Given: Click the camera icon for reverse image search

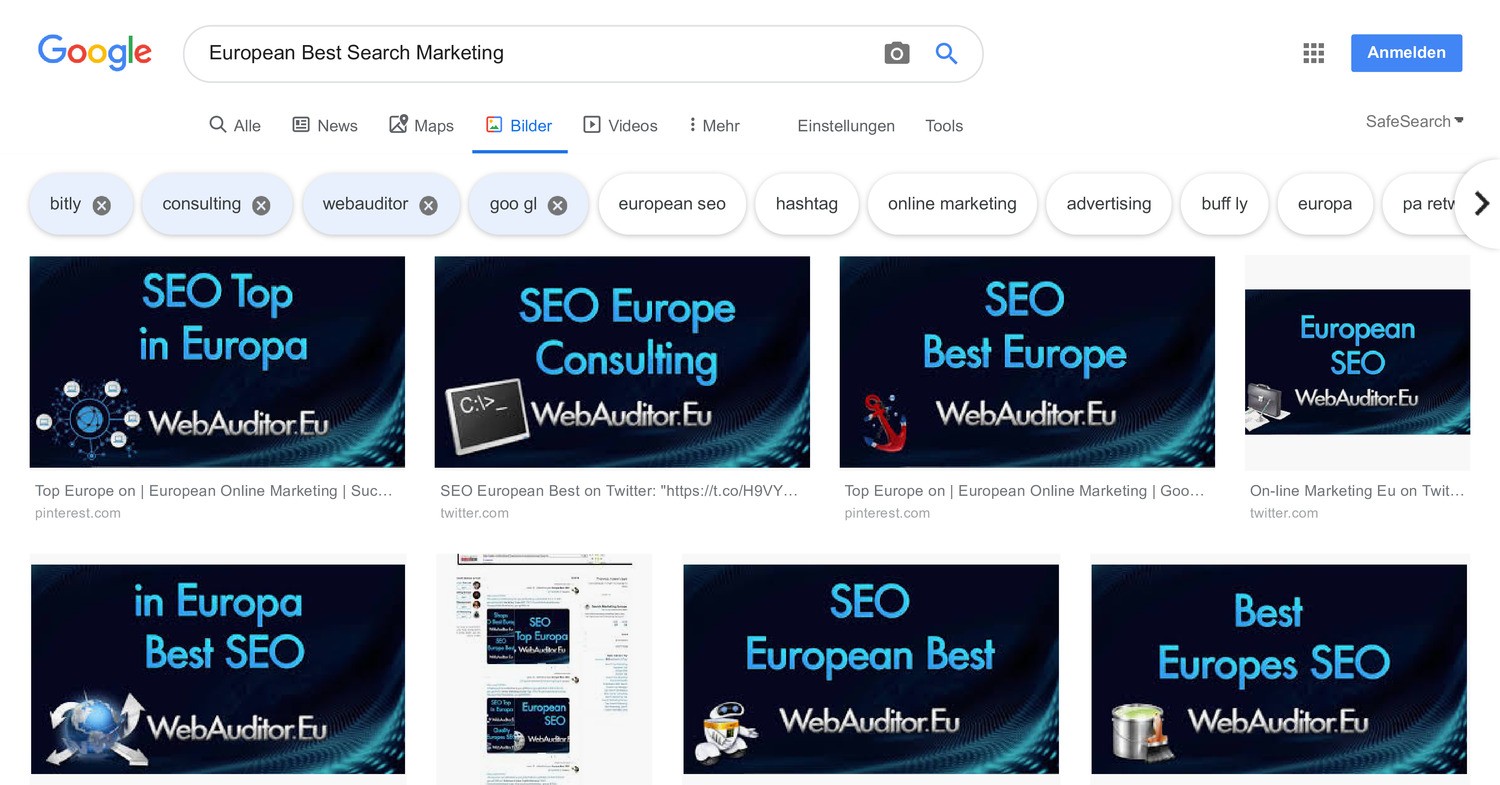Looking at the screenshot, I should [x=897, y=53].
